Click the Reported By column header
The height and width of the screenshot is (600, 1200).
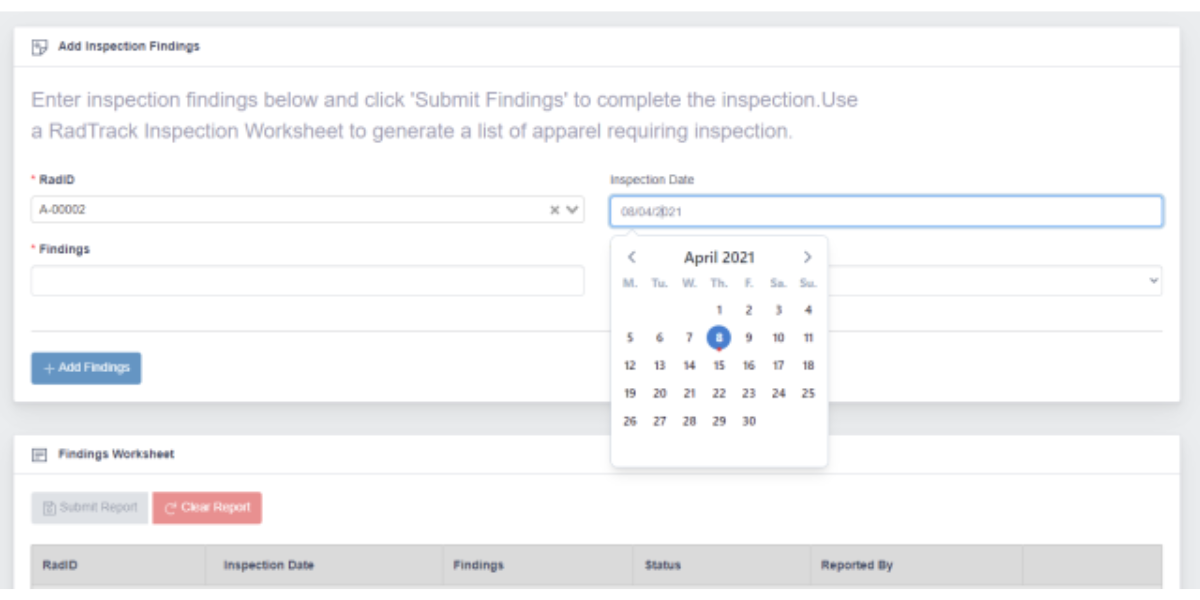tap(857, 565)
